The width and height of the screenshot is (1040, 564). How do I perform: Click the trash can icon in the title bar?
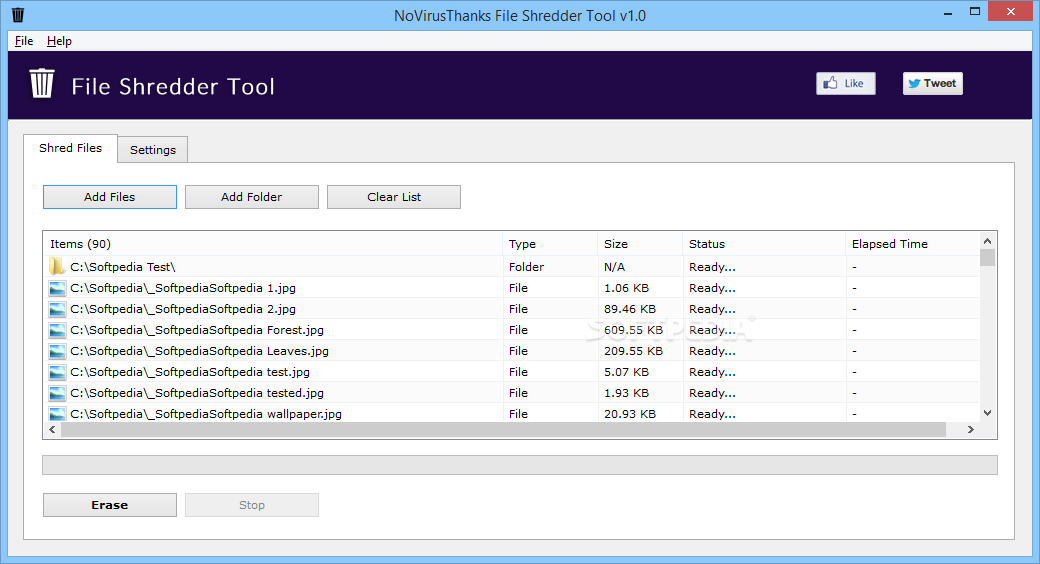coord(18,15)
